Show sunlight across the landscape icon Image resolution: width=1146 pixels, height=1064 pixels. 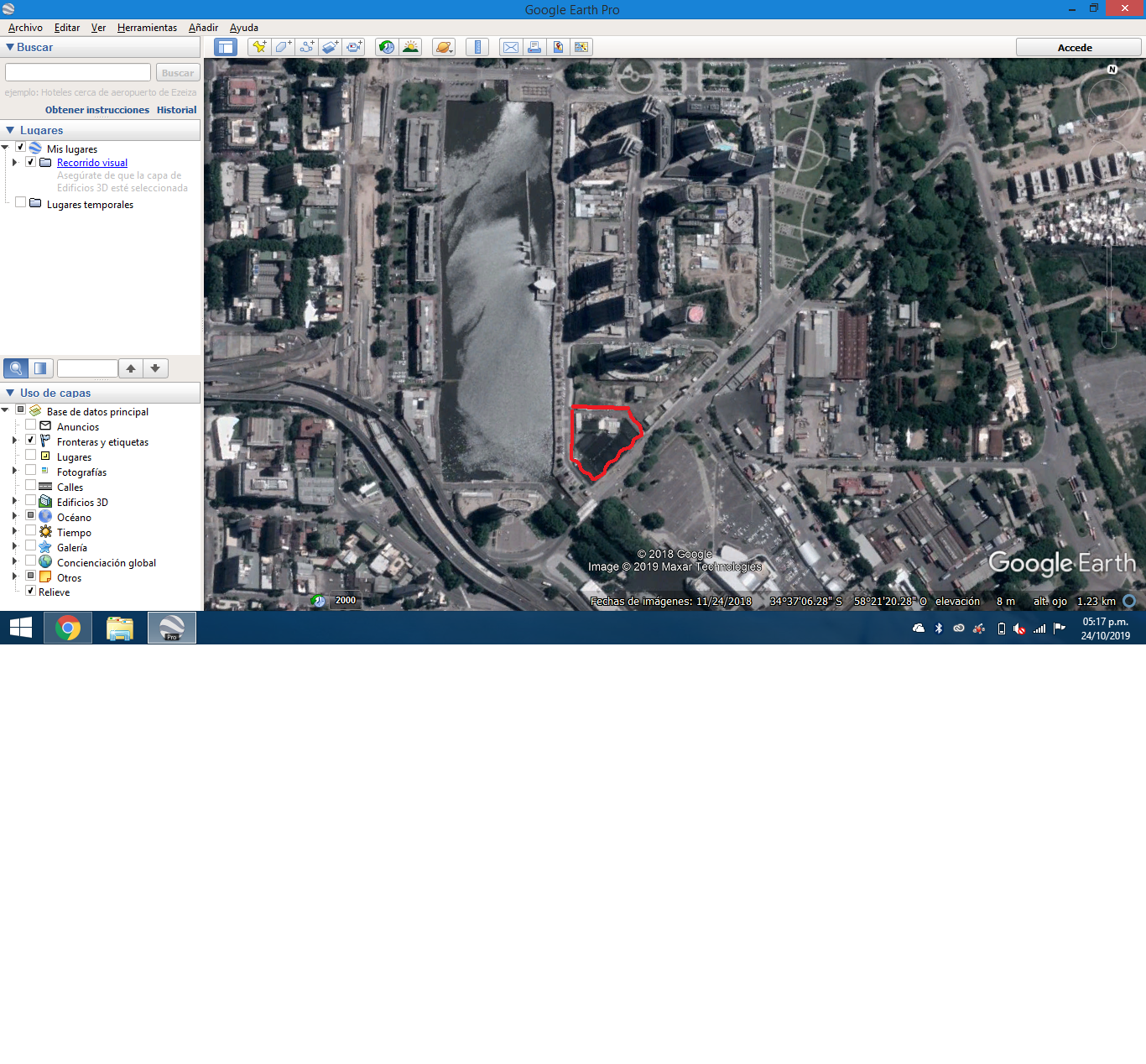tap(410, 47)
